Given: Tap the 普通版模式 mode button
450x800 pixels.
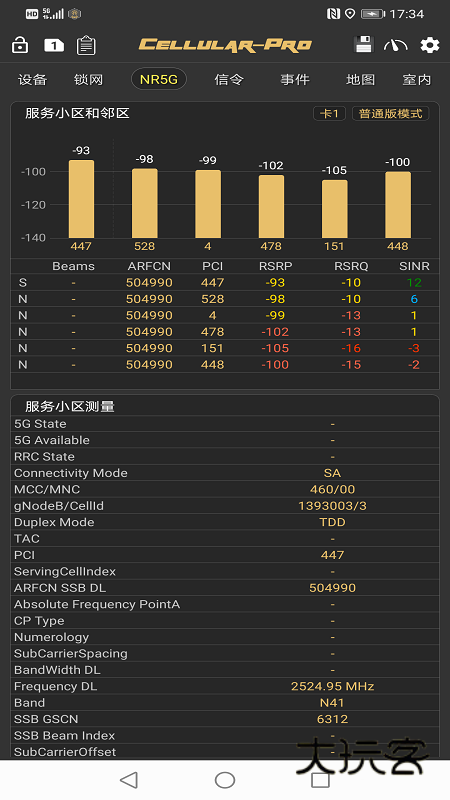Looking at the screenshot, I should coord(390,113).
